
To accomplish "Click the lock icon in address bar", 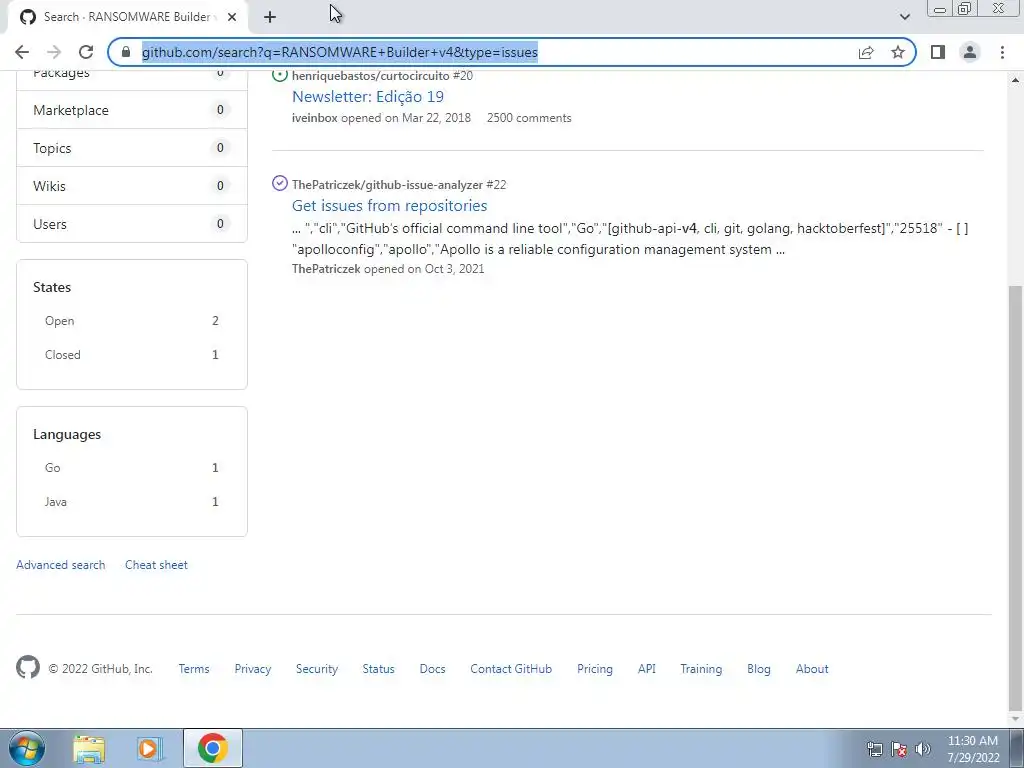I will pyautogui.click(x=126, y=52).
